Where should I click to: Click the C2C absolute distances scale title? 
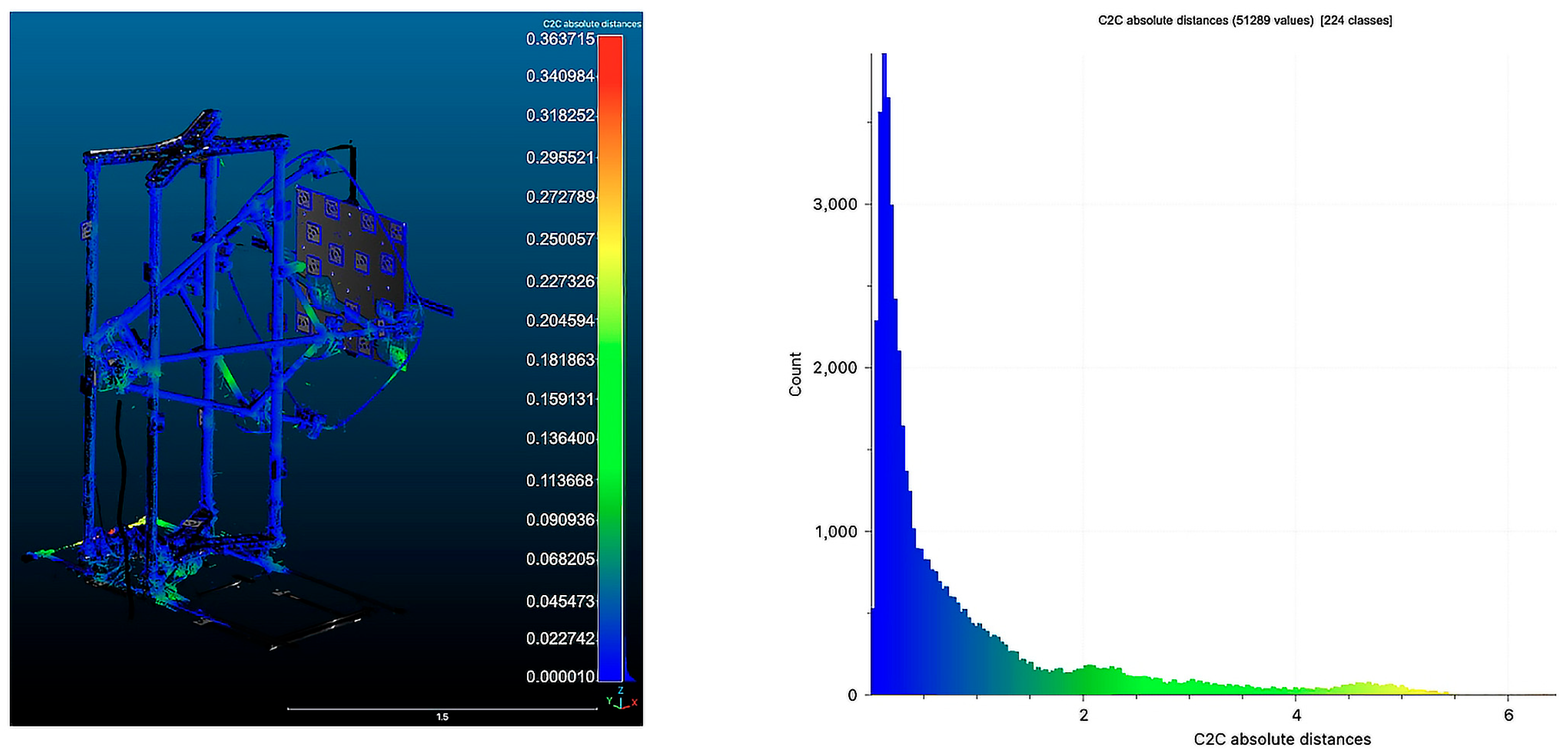pyautogui.click(x=592, y=24)
